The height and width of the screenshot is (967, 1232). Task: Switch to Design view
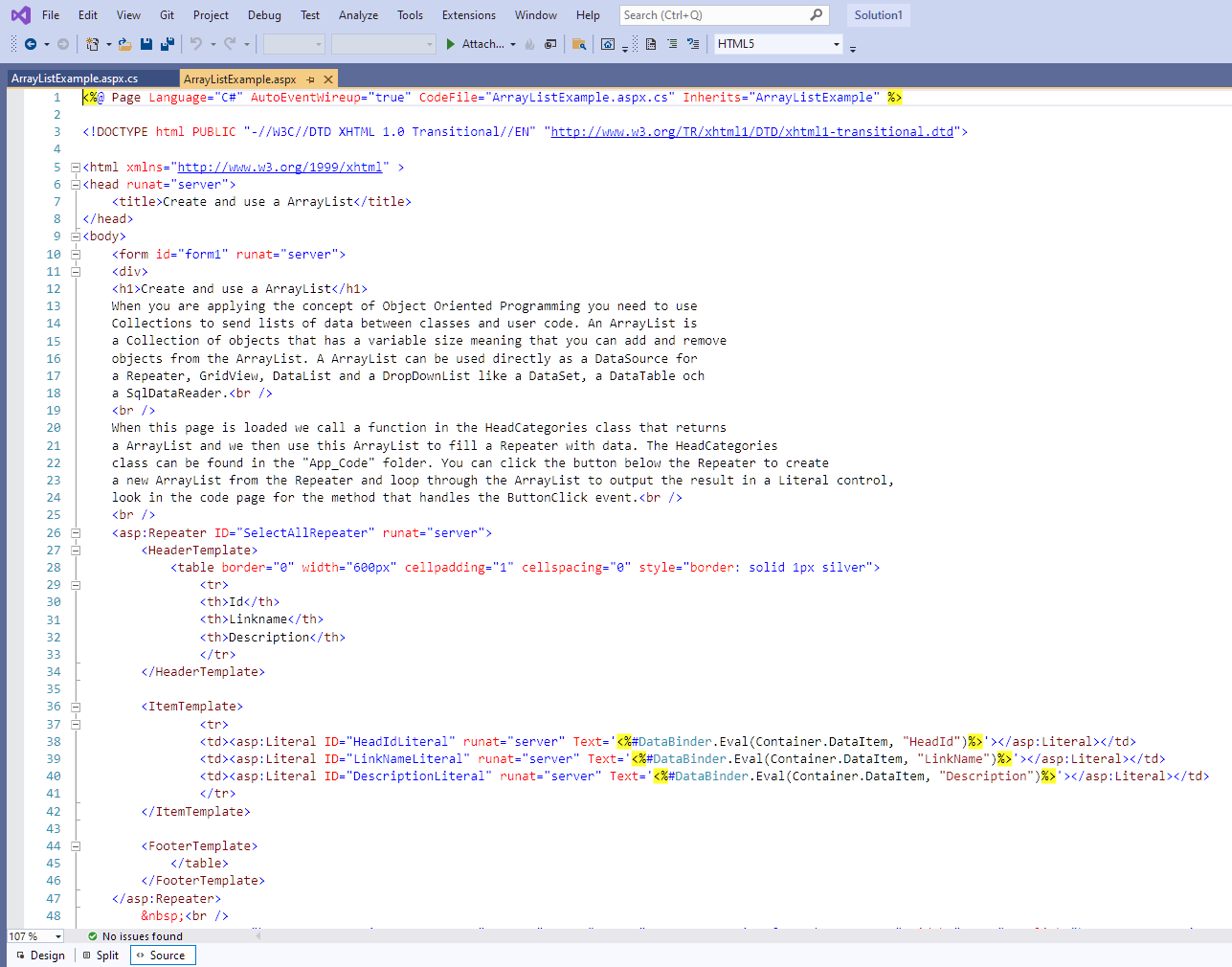pyautogui.click(x=41, y=956)
